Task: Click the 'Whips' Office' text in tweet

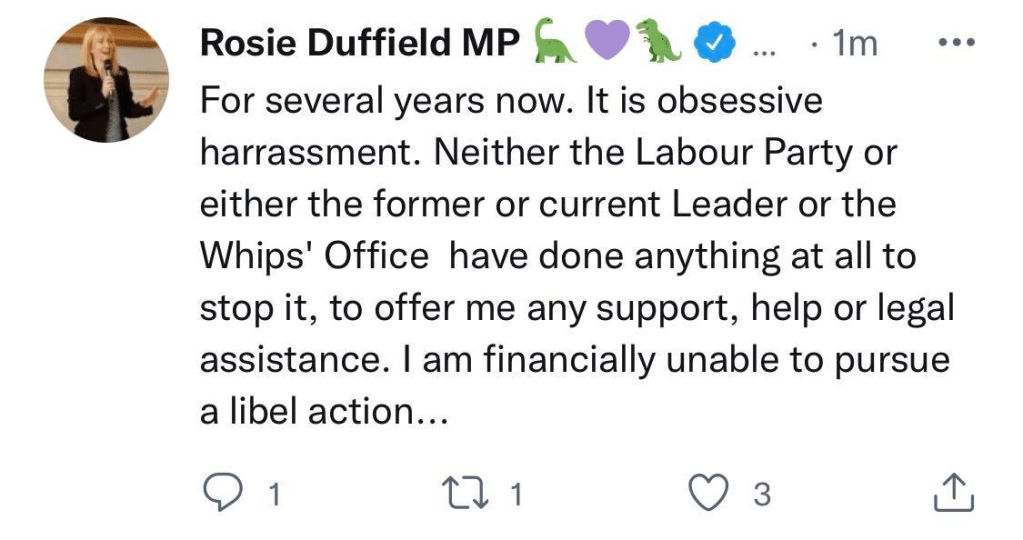Action: (314, 257)
